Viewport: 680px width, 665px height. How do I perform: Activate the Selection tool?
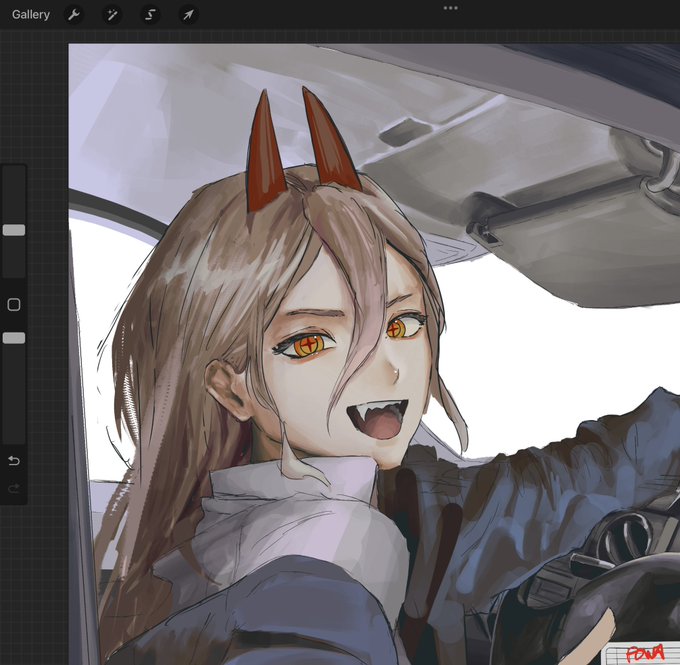point(150,15)
